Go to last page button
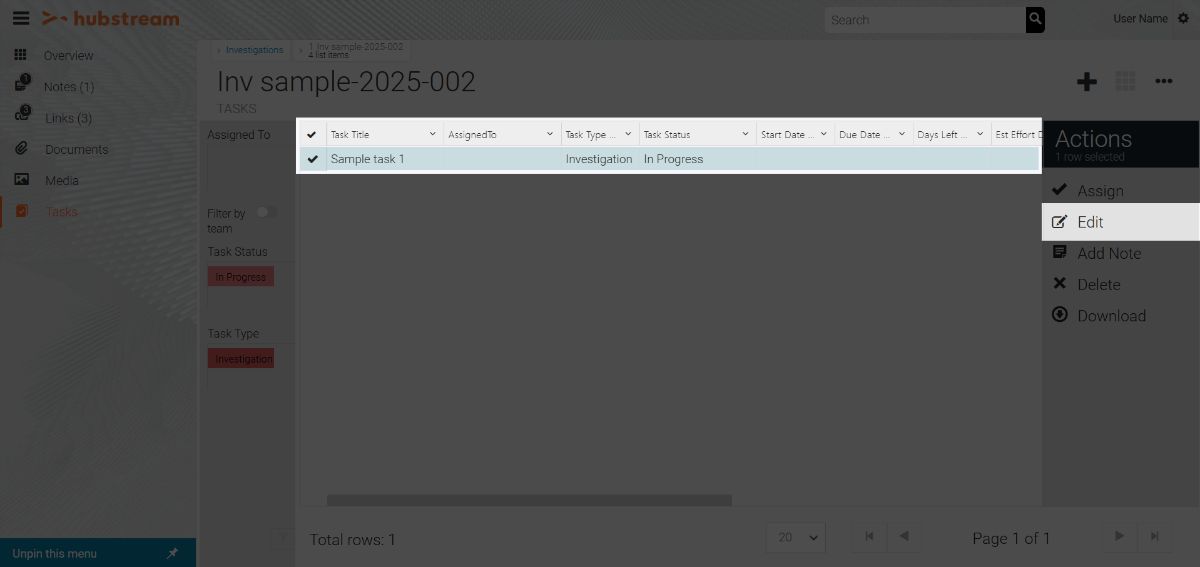1200x567 pixels. [x=1155, y=537]
